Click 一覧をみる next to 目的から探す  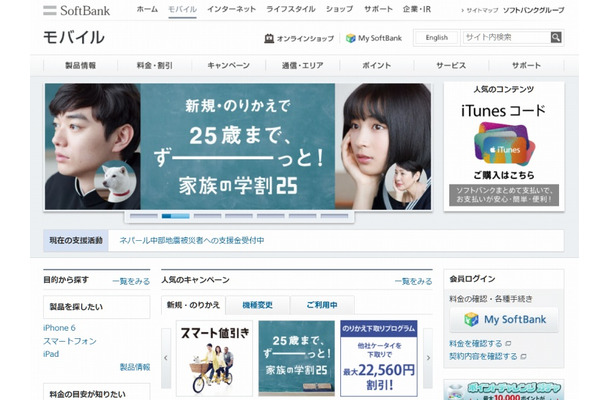coord(131,281)
